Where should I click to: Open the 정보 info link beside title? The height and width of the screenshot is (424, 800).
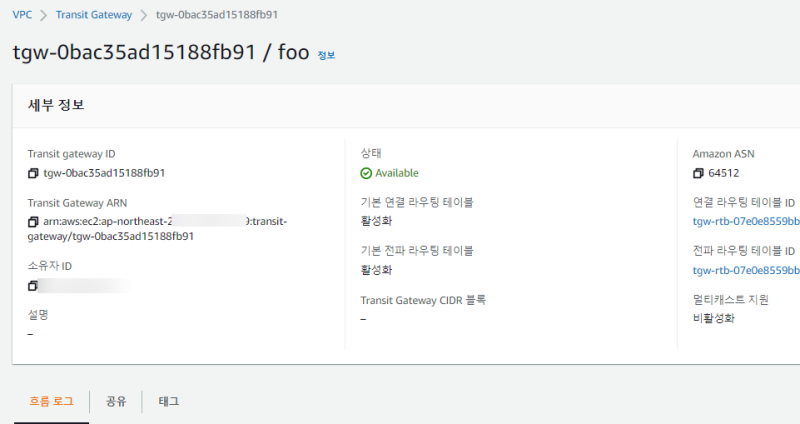click(x=326, y=56)
